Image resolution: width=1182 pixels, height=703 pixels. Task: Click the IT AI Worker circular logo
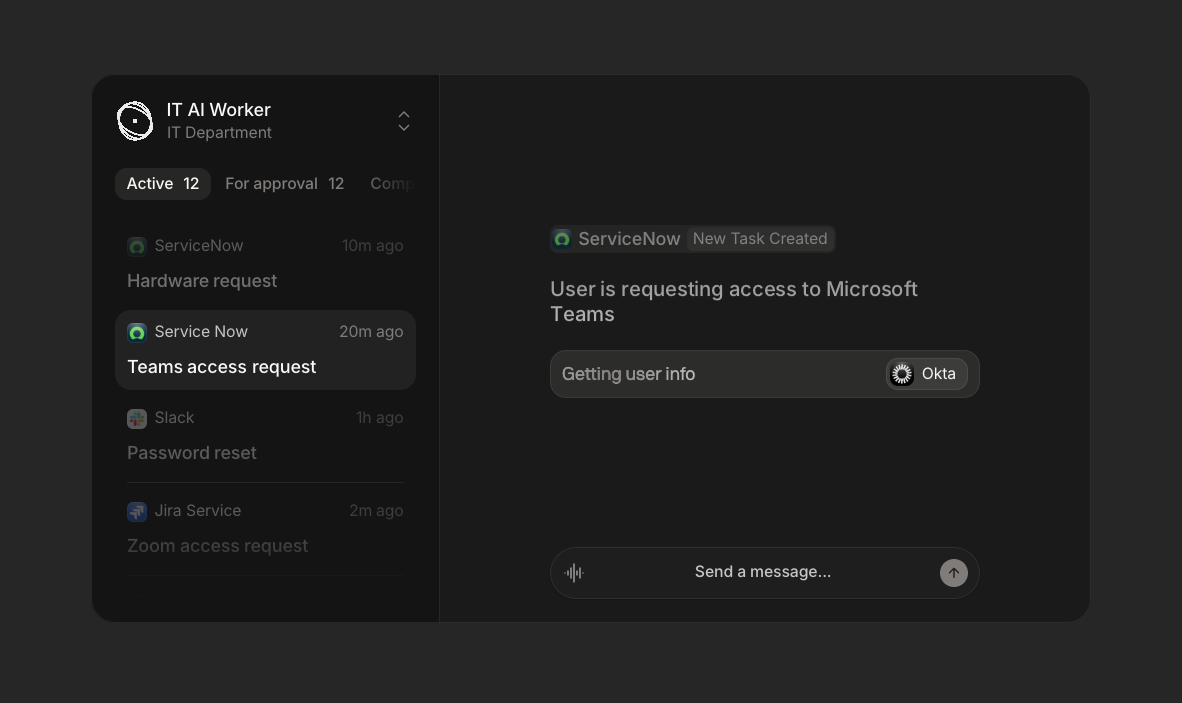click(x=135, y=121)
